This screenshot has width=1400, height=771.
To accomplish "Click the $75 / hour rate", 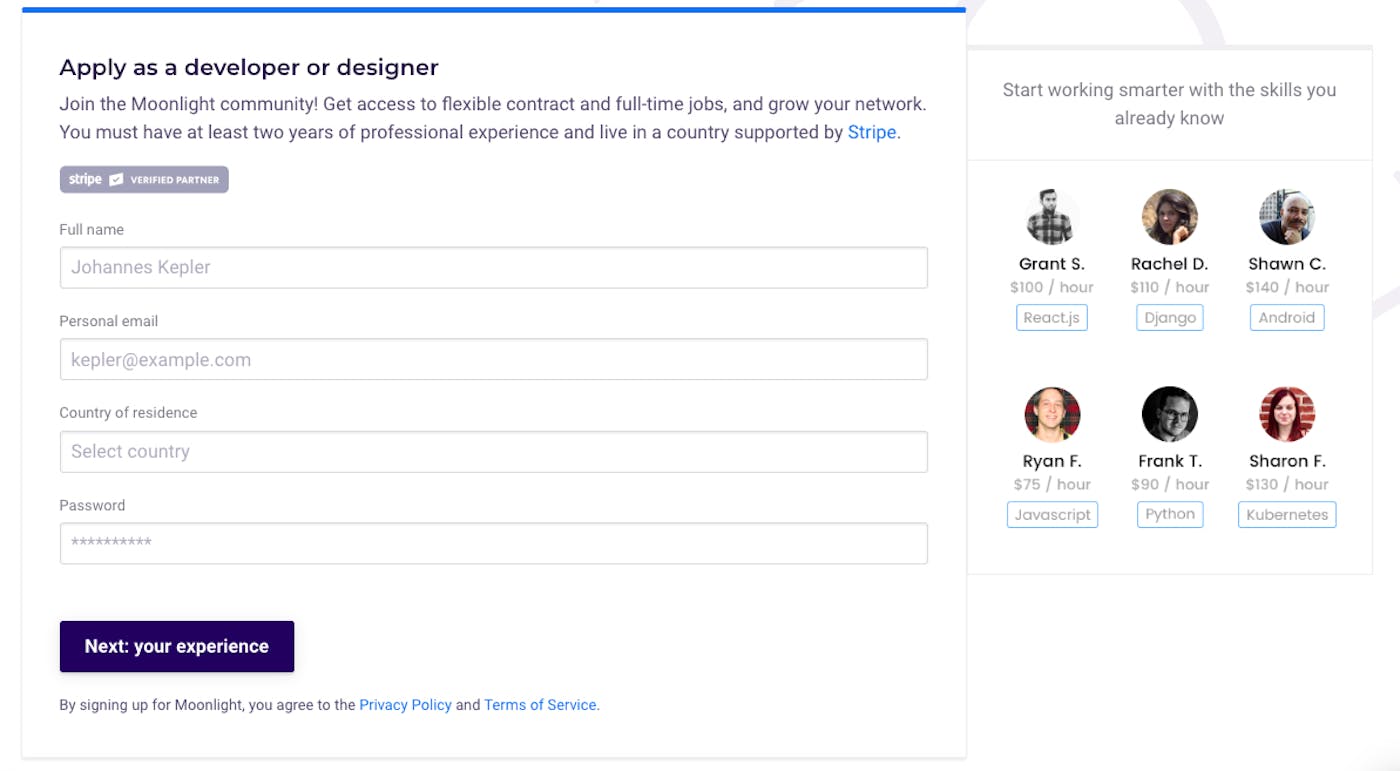I will [1052, 484].
